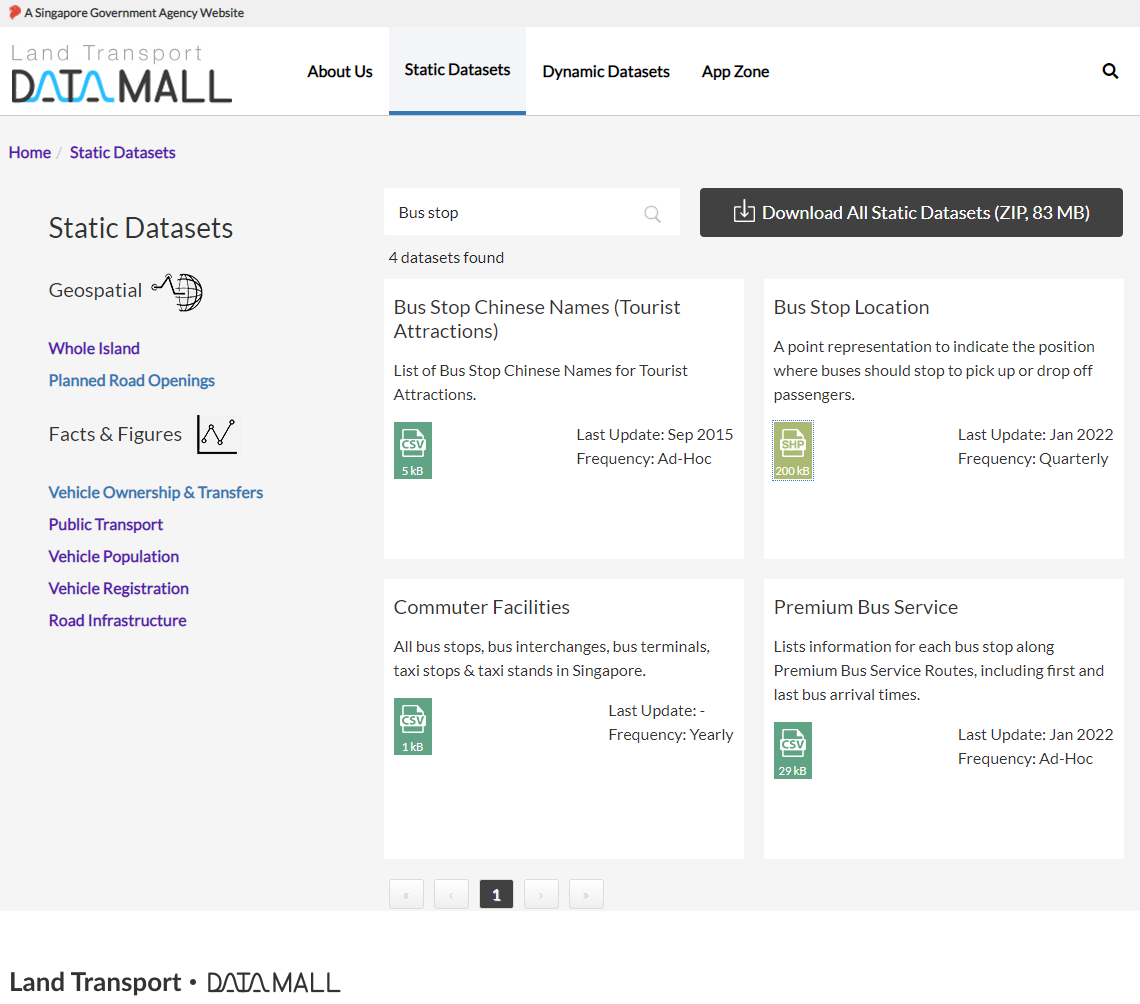Go to the next results page arrow
Screen dimensions: 1140x1004
[541, 894]
